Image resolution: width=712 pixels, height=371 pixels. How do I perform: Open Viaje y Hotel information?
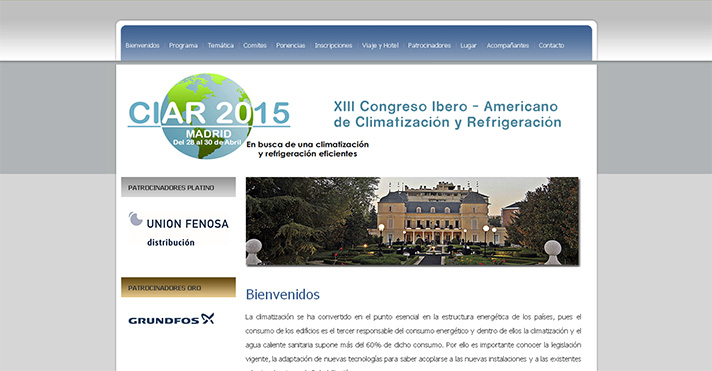tap(380, 45)
